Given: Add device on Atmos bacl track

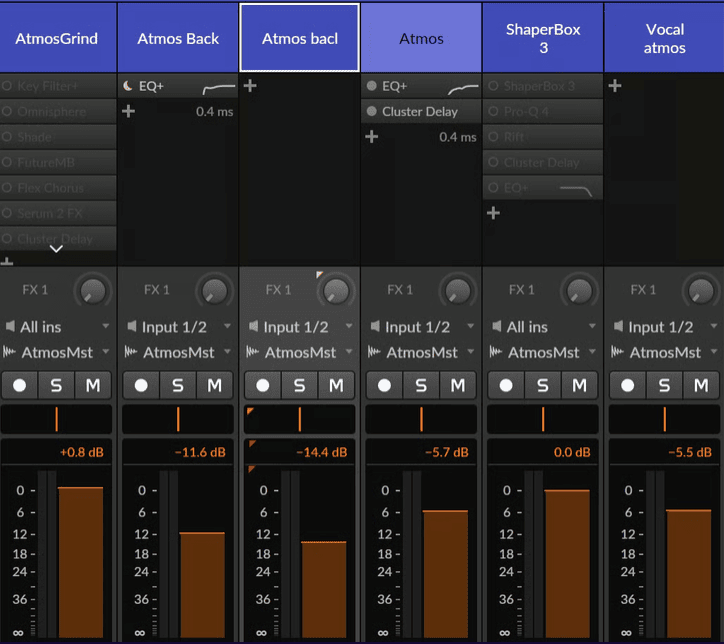Looking at the screenshot, I should [250, 86].
